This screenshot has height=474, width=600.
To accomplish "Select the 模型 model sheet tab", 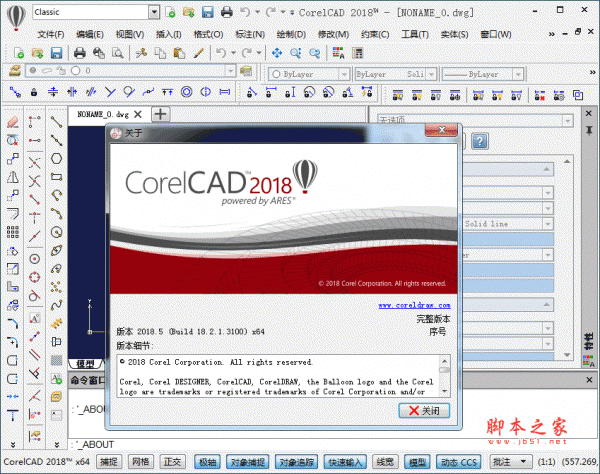I will [86, 363].
